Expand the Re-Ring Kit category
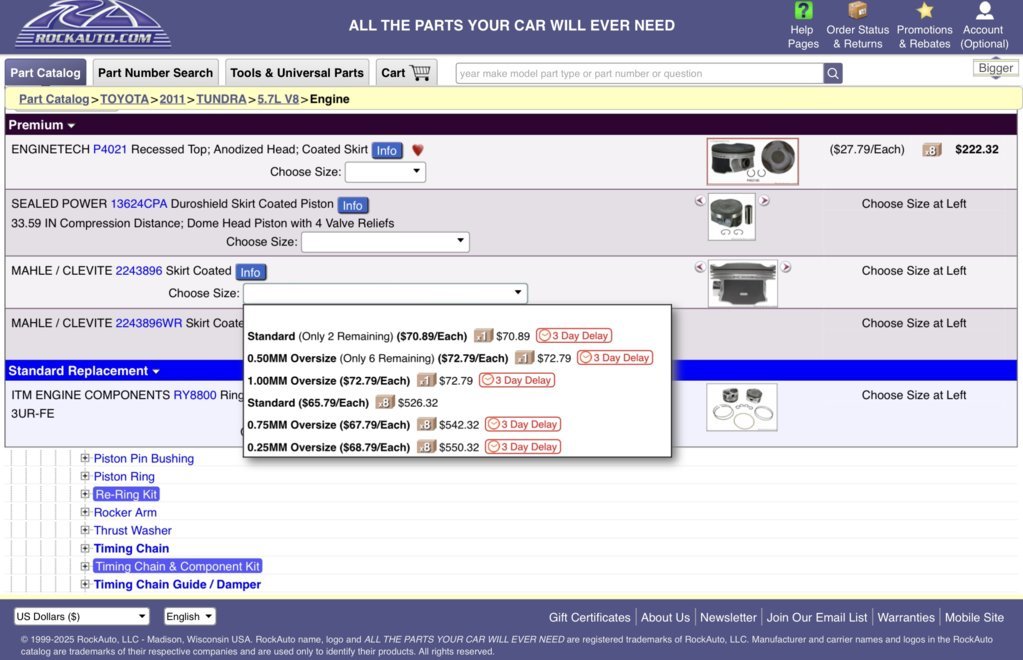 pos(85,494)
